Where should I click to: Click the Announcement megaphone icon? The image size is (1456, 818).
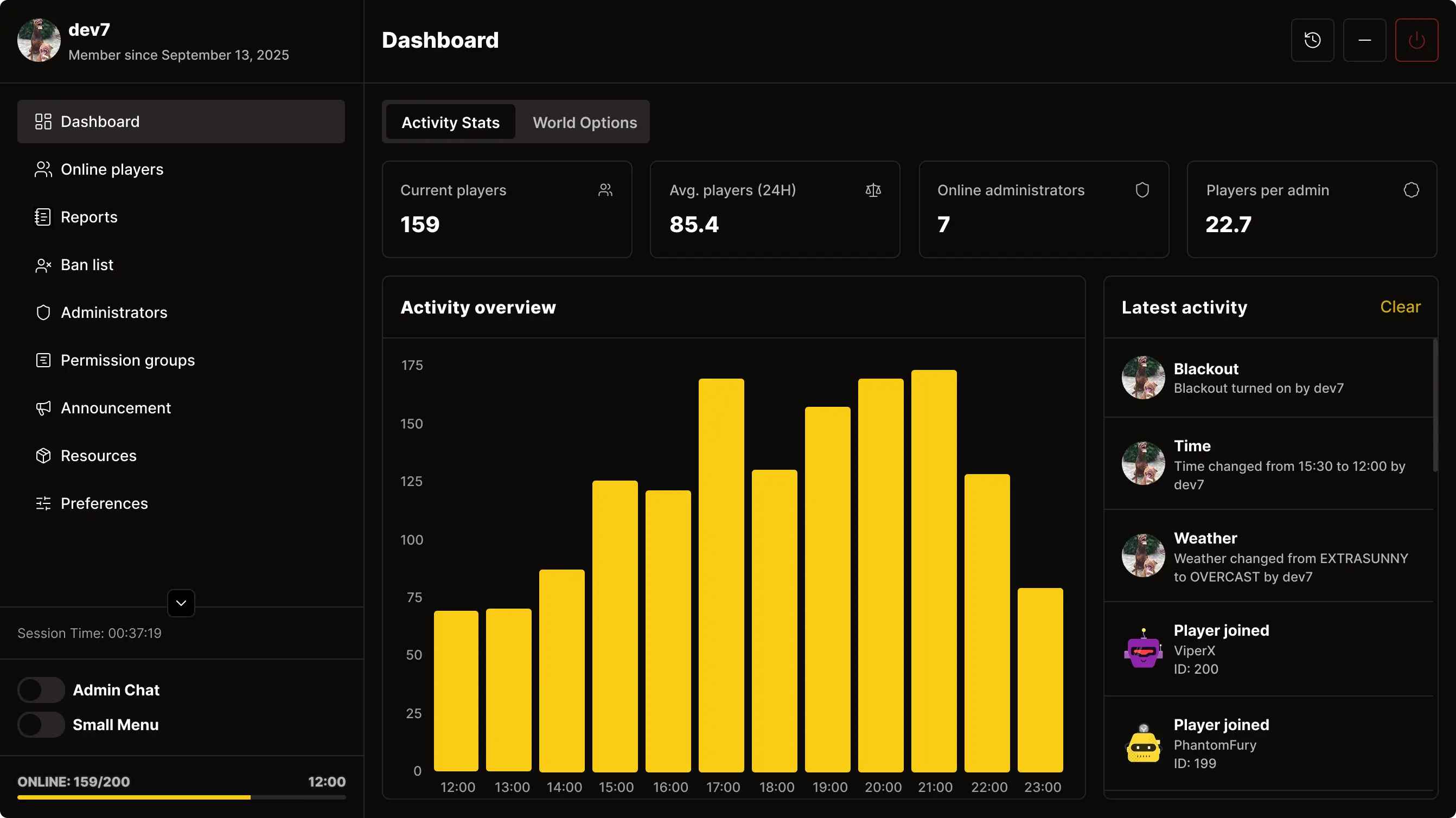tap(43, 408)
